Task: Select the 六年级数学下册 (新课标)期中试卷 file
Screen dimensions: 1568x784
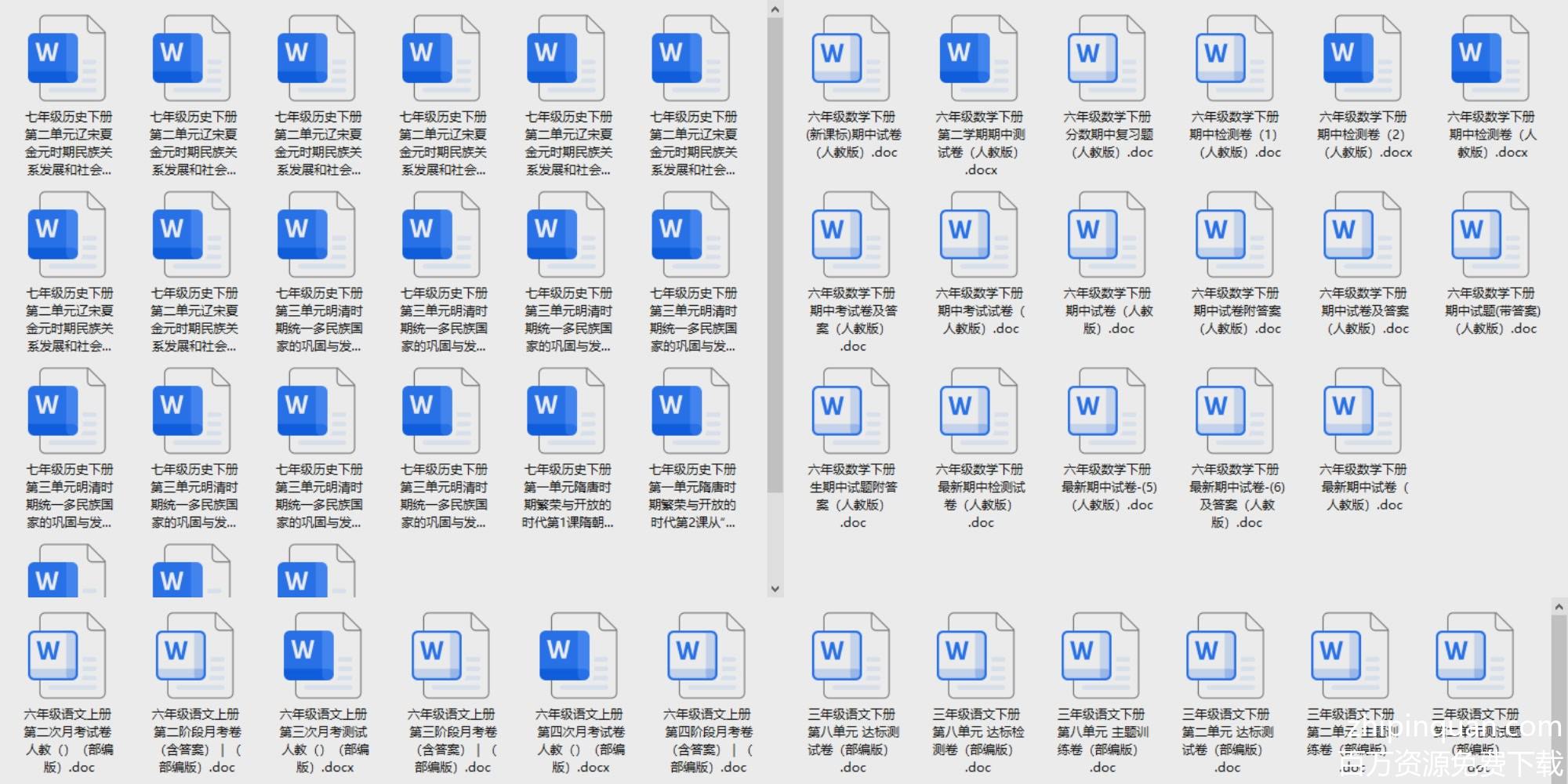Action: click(851, 57)
